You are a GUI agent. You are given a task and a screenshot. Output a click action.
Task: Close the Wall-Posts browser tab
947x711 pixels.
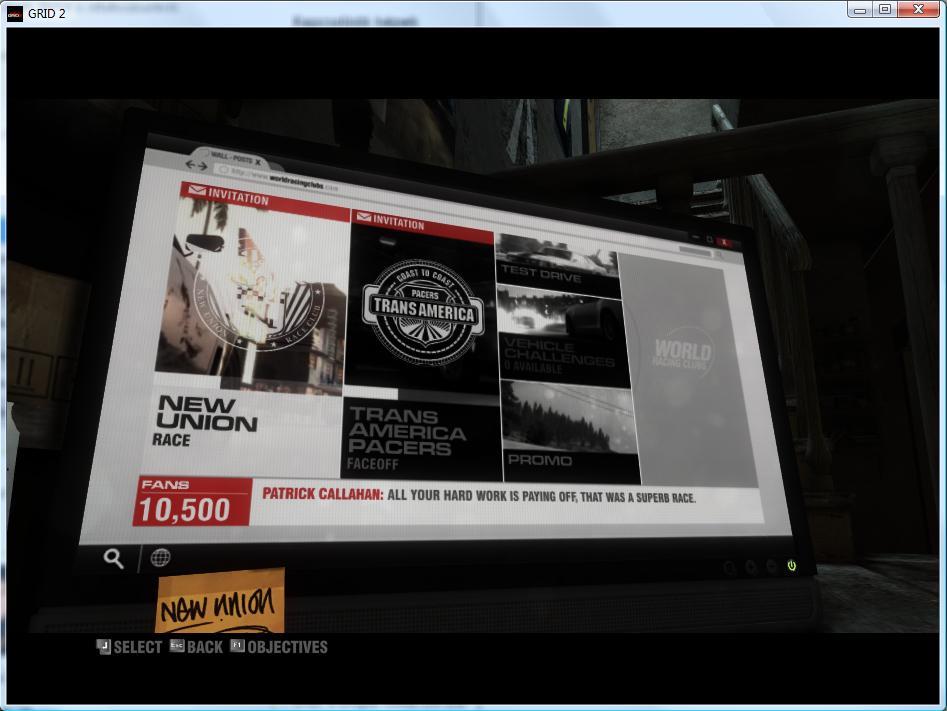tap(257, 161)
